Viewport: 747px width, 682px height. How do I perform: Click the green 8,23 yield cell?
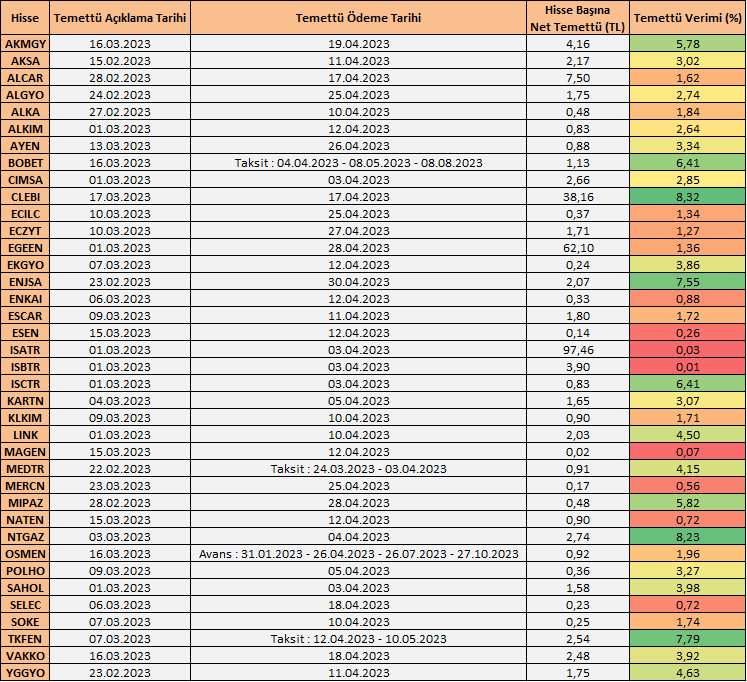[x=687, y=537]
